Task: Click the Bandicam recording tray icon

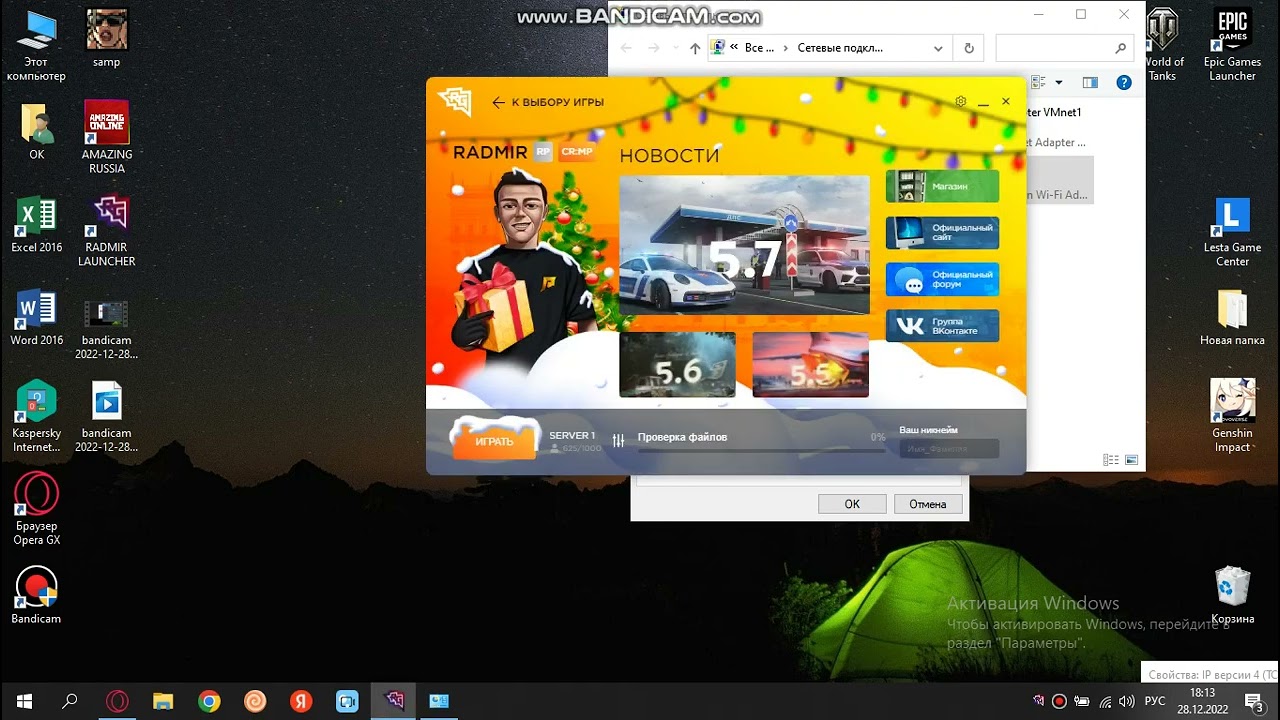Action: coord(1060,701)
